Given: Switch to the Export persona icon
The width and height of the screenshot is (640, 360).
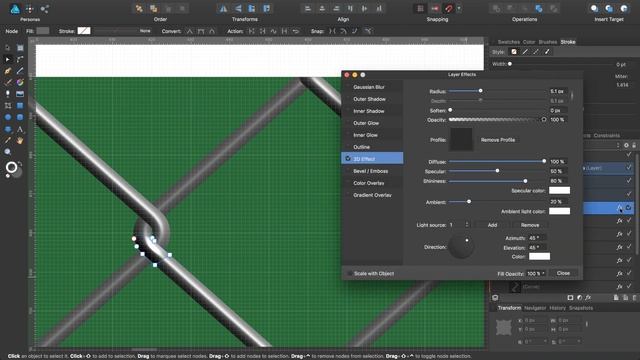Looking at the screenshot, I should 44,9.
